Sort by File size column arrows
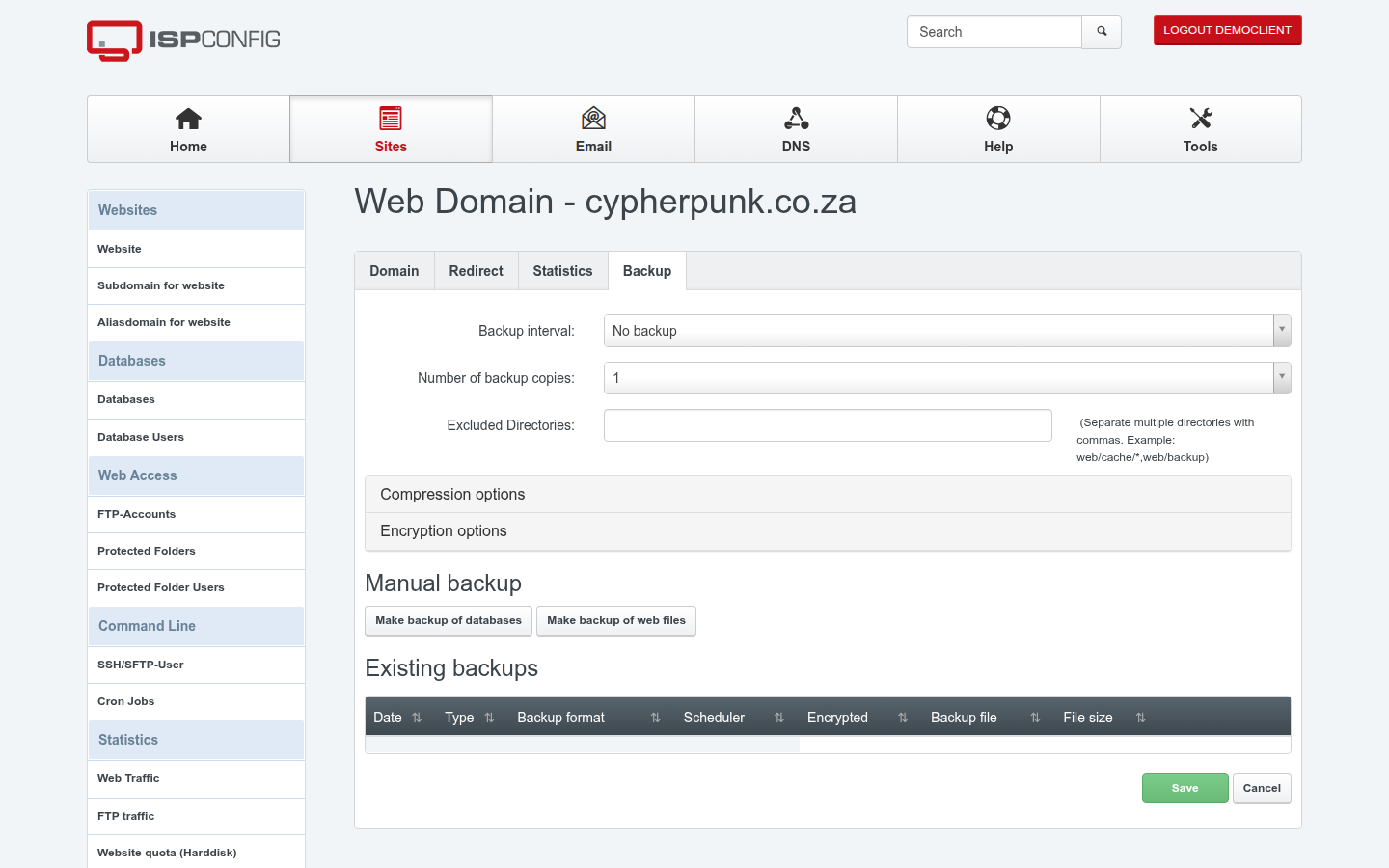 click(1140, 718)
